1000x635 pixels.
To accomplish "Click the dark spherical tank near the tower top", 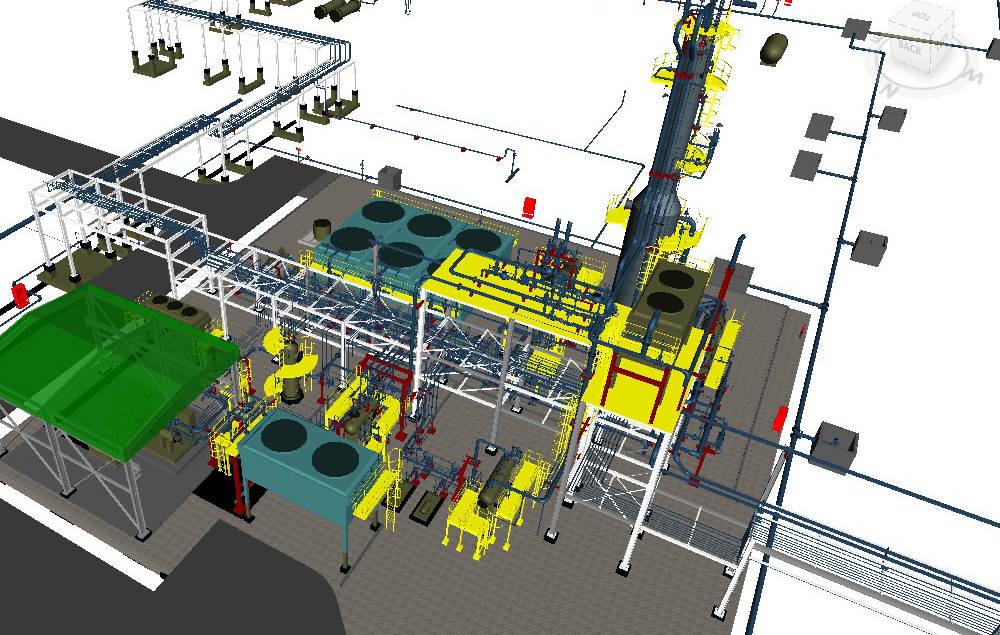I will [774, 47].
